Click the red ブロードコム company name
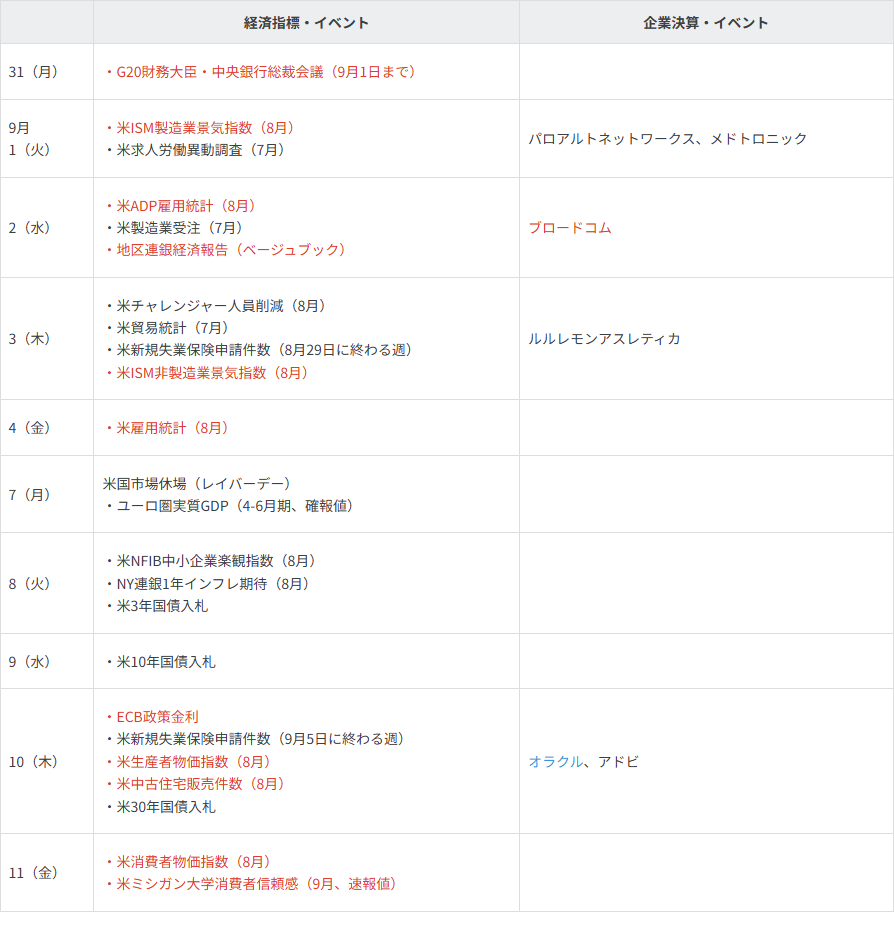894x927 pixels. (569, 228)
